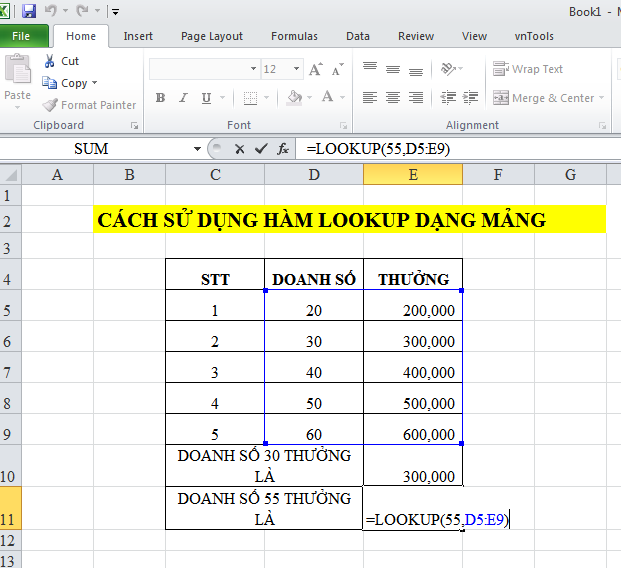Click the Merge & Center button

tap(543, 98)
